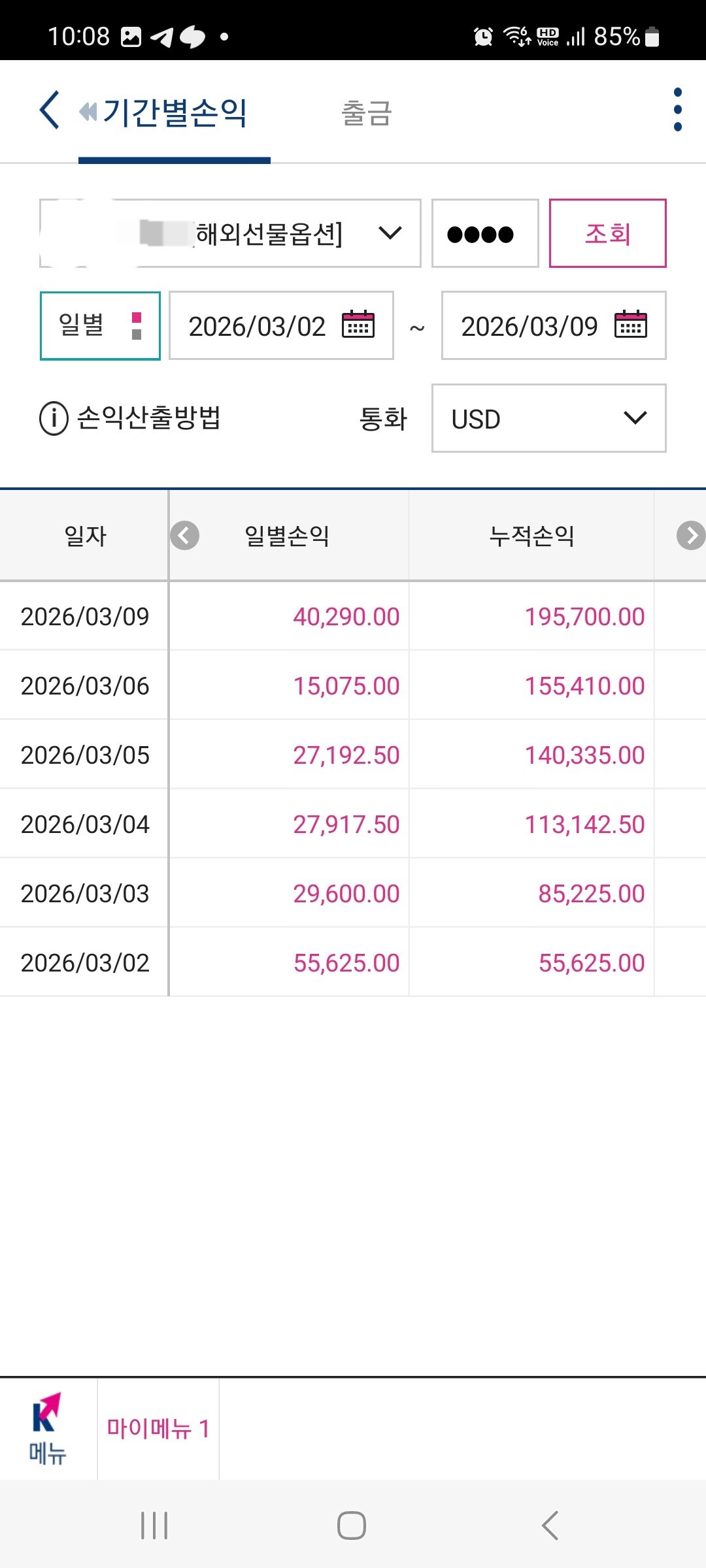Open the USD currency dropdown
Viewport: 706px width, 1568px height.
click(x=548, y=418)
